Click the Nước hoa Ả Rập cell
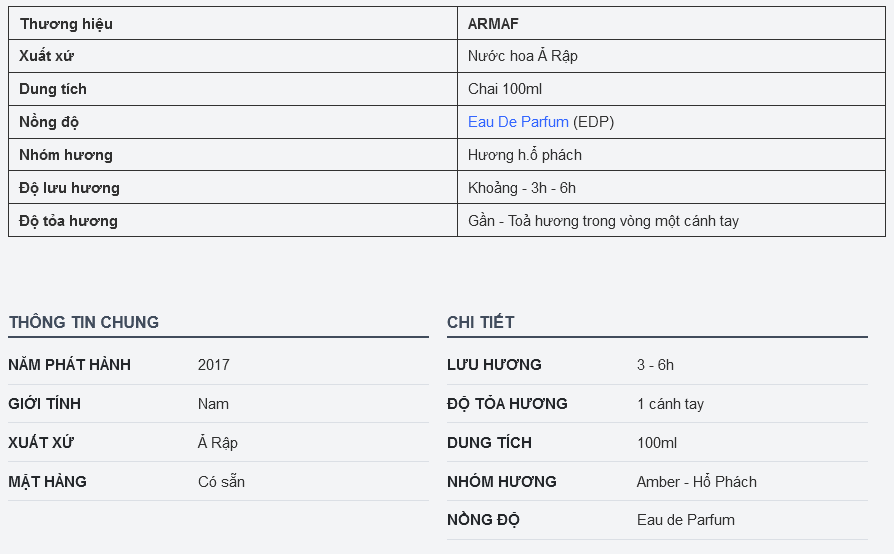Image resolution: width=894 pixels, height=554 pixels. pyautogui.click(x=671, y=56)
